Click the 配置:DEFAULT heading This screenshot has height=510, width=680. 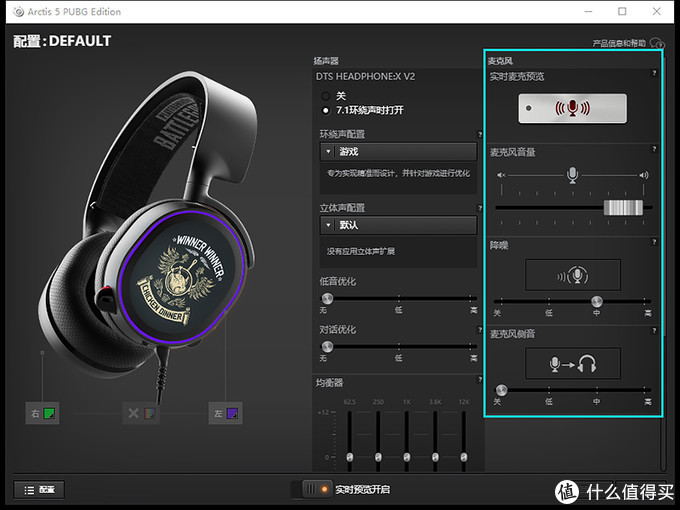[x=62, y=41]
